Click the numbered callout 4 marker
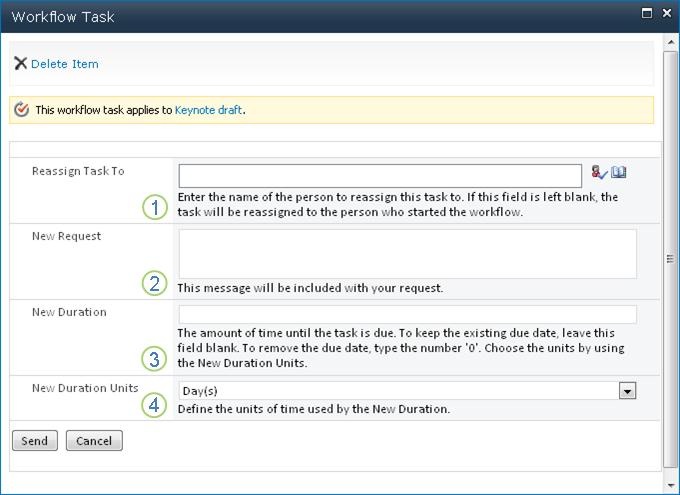This screenshot has width=680, height=495. (154, 405)
